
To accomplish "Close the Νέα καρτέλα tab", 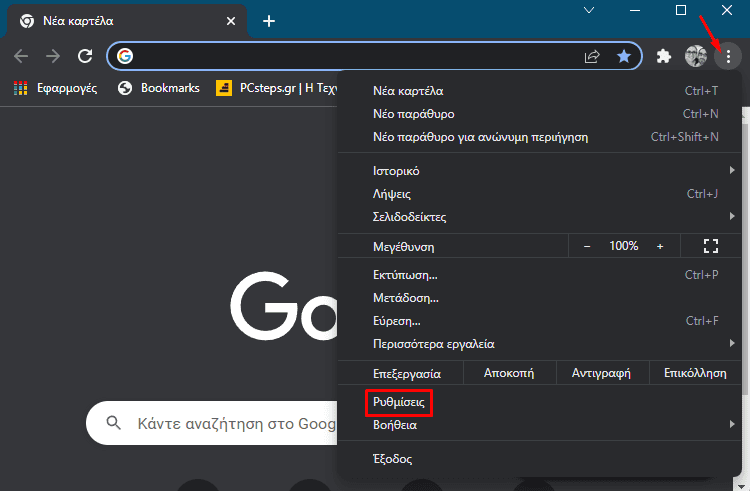I will 231,21.
